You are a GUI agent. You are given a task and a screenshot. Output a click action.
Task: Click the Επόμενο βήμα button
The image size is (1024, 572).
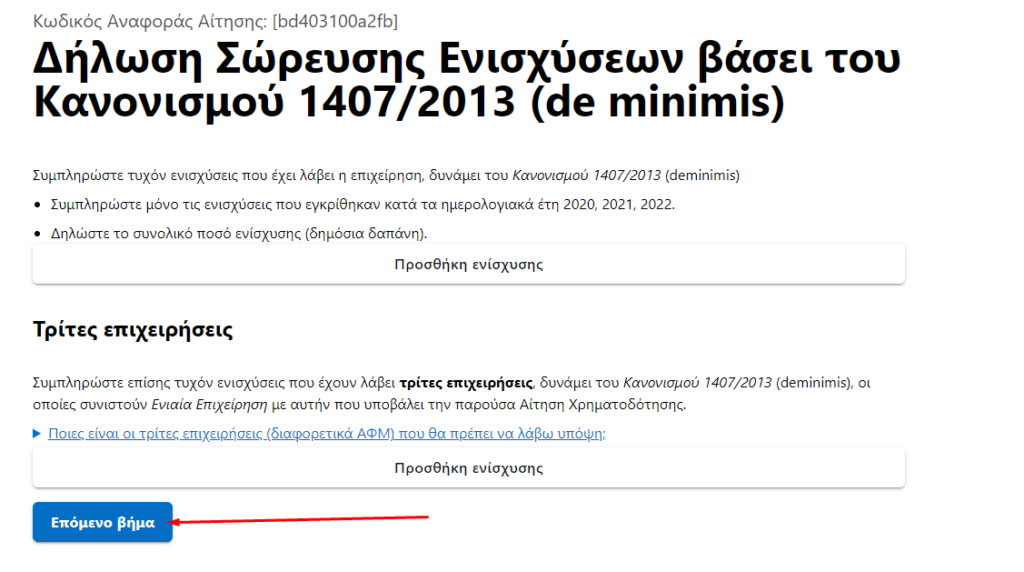tap(102, 522)
